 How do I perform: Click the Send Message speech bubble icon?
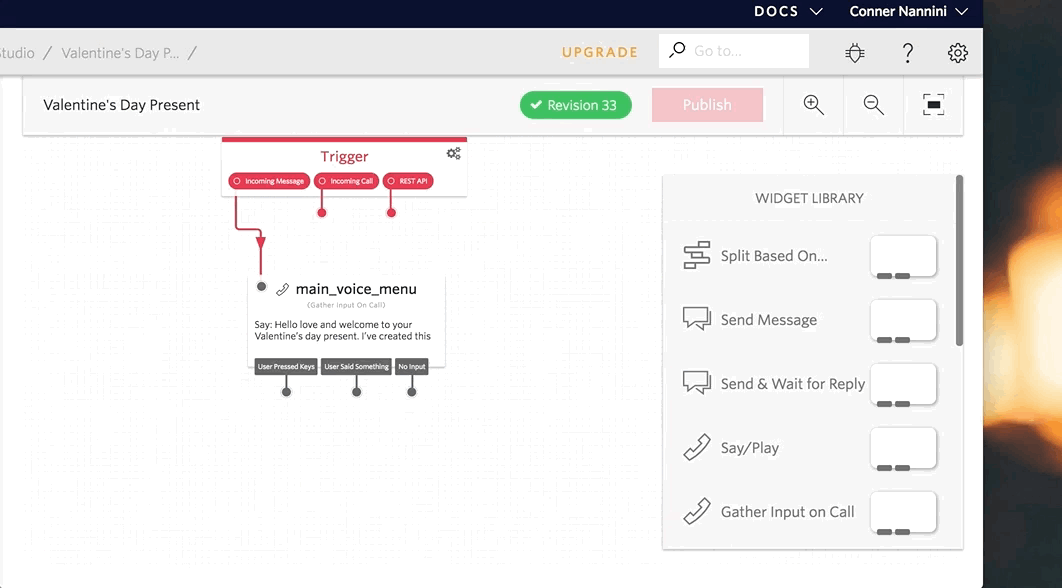tap(696, 318)
